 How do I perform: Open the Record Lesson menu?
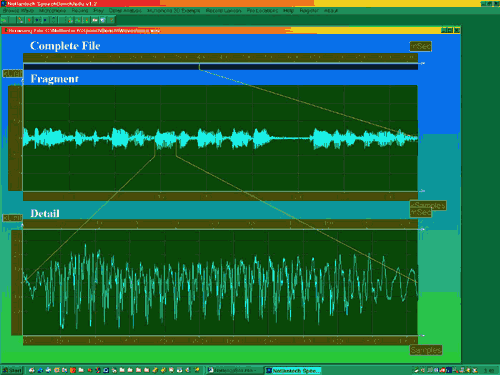coord(223,11)
